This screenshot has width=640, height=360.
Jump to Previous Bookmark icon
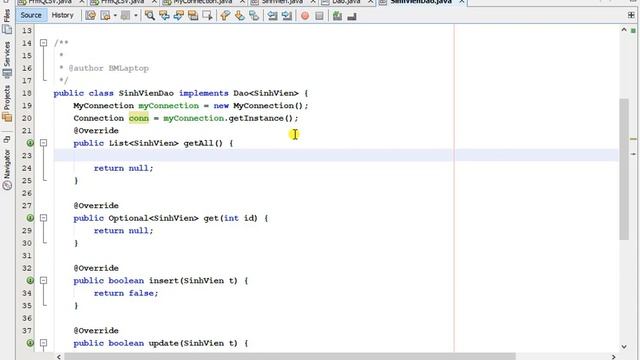pos(225,16)
